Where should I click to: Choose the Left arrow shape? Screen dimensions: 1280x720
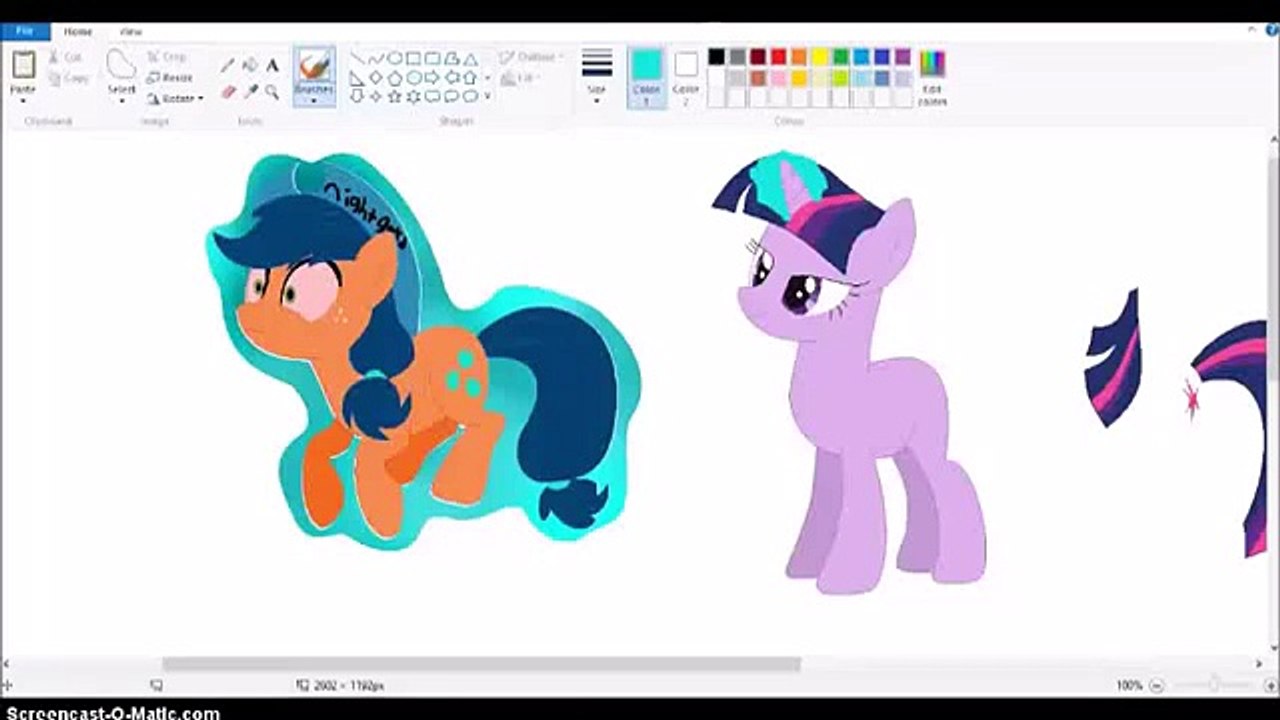coord(452,78)
